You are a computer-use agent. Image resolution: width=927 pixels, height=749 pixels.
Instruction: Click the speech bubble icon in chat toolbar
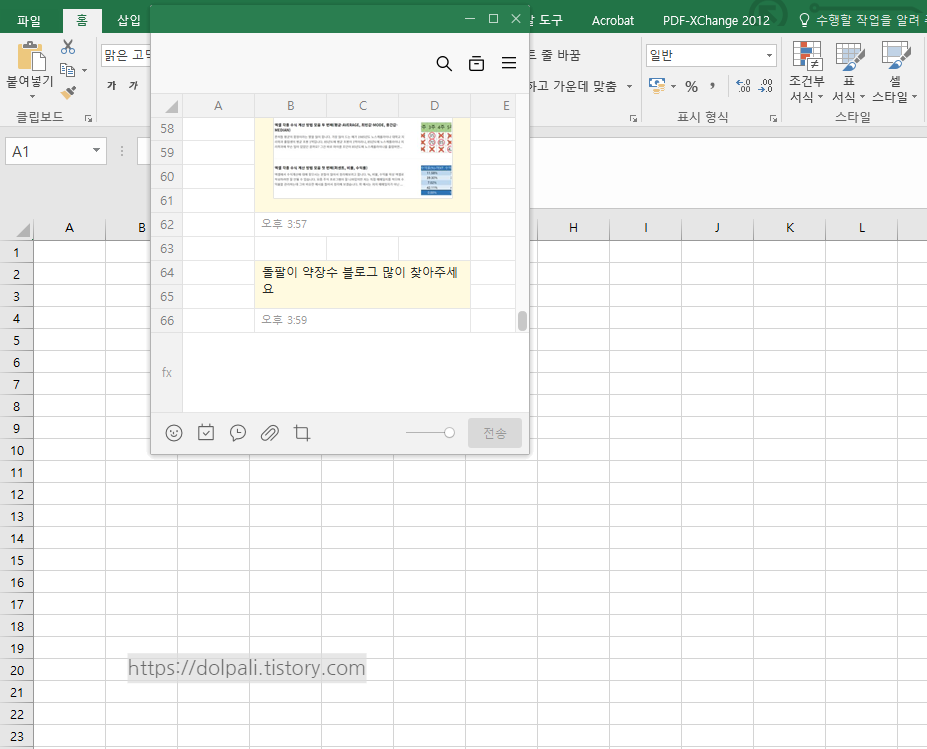238,433
